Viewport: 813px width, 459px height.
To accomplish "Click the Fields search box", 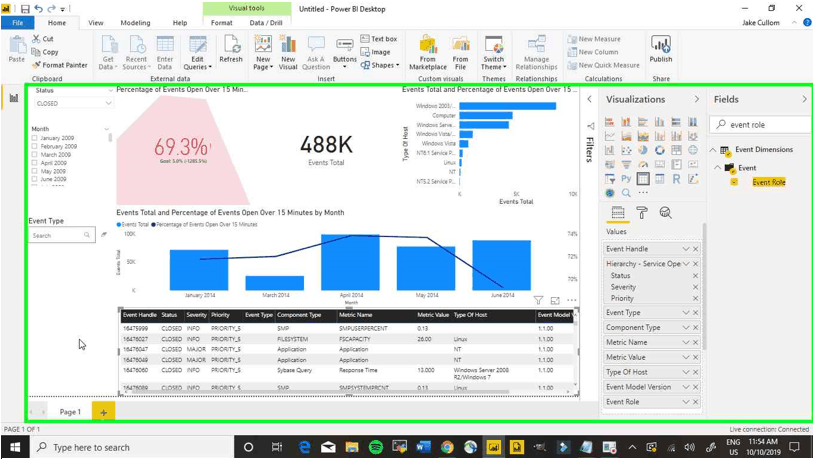I will 759,124.
